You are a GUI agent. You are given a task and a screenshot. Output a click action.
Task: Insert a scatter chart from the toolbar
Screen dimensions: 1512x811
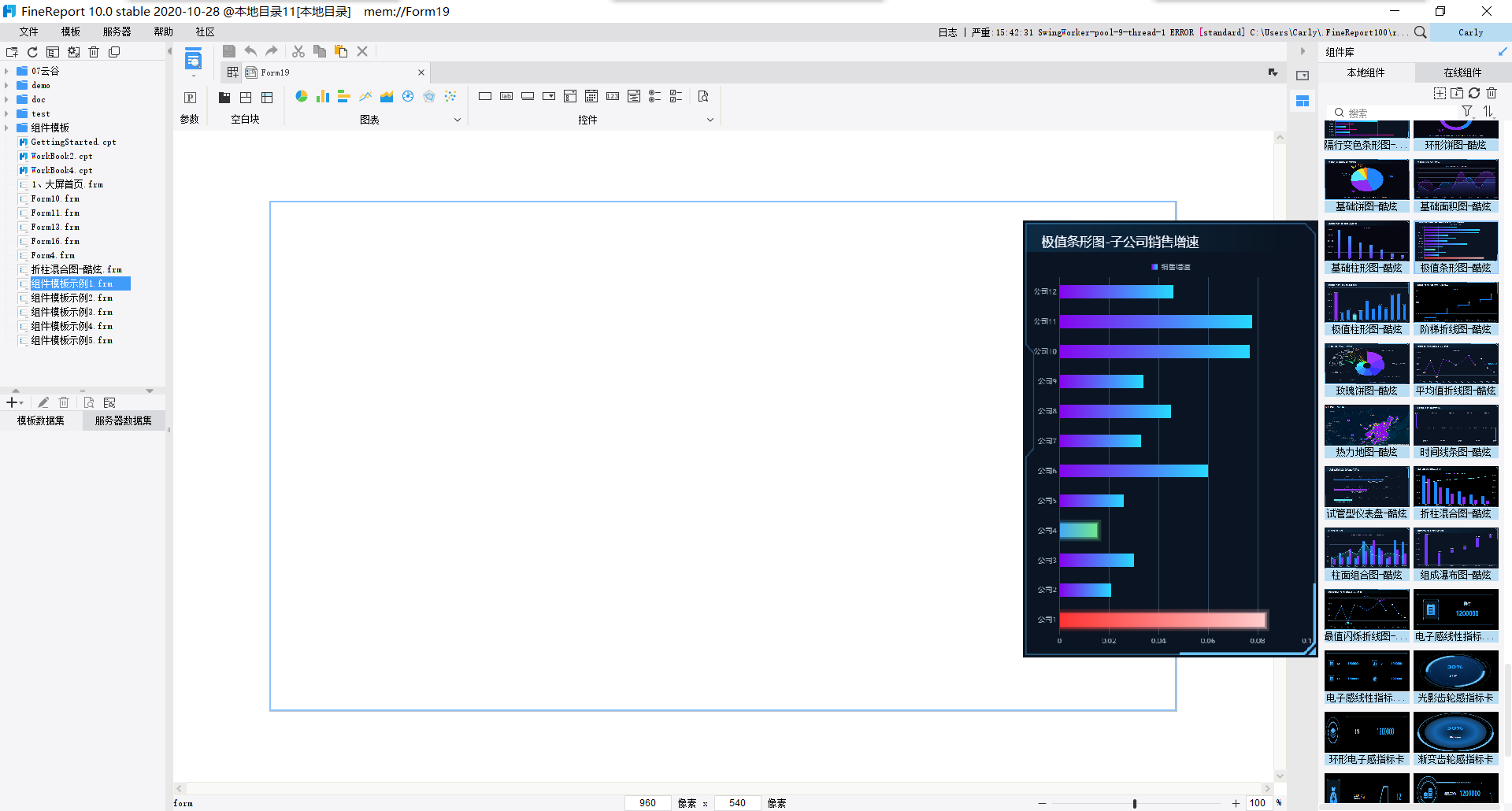[450, 96]
